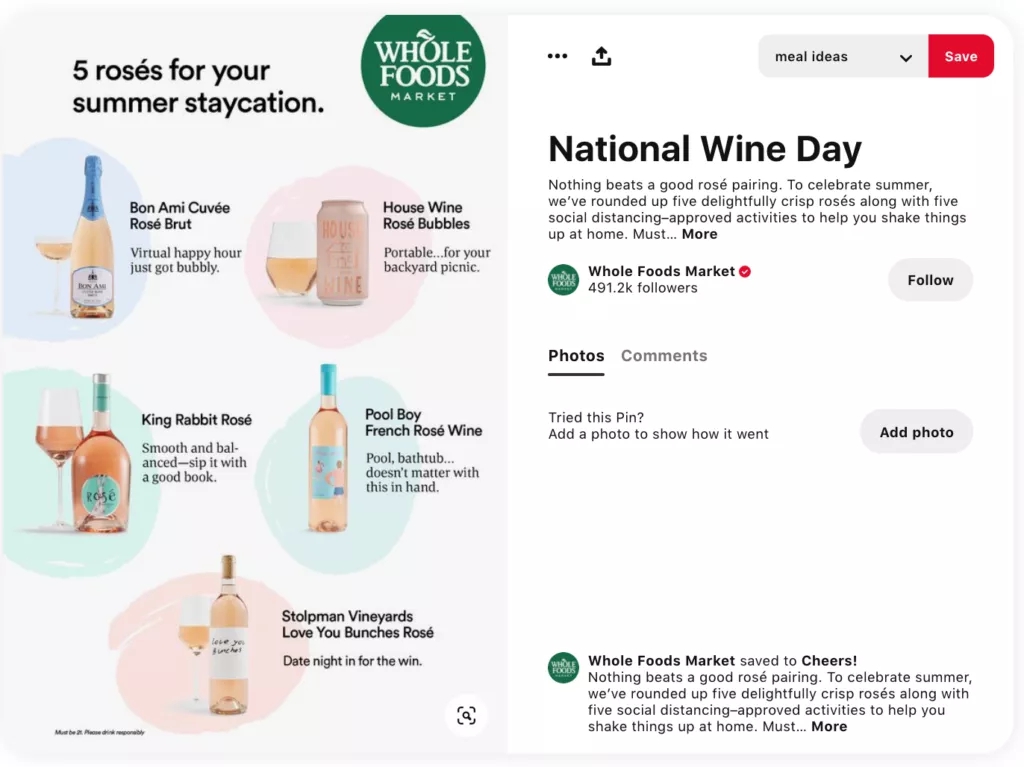Expand the meal ideas board dropdown
The height and width of the screenshot is (767, 1024).
click(x=842, y=56)
